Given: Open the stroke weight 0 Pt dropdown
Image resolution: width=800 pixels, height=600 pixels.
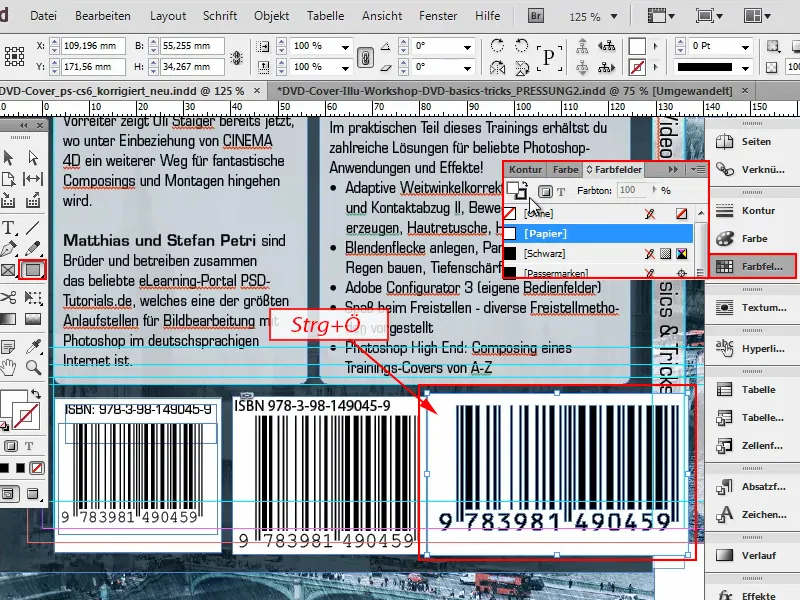Looking at the screenshot, I should [x=745, y=47].
